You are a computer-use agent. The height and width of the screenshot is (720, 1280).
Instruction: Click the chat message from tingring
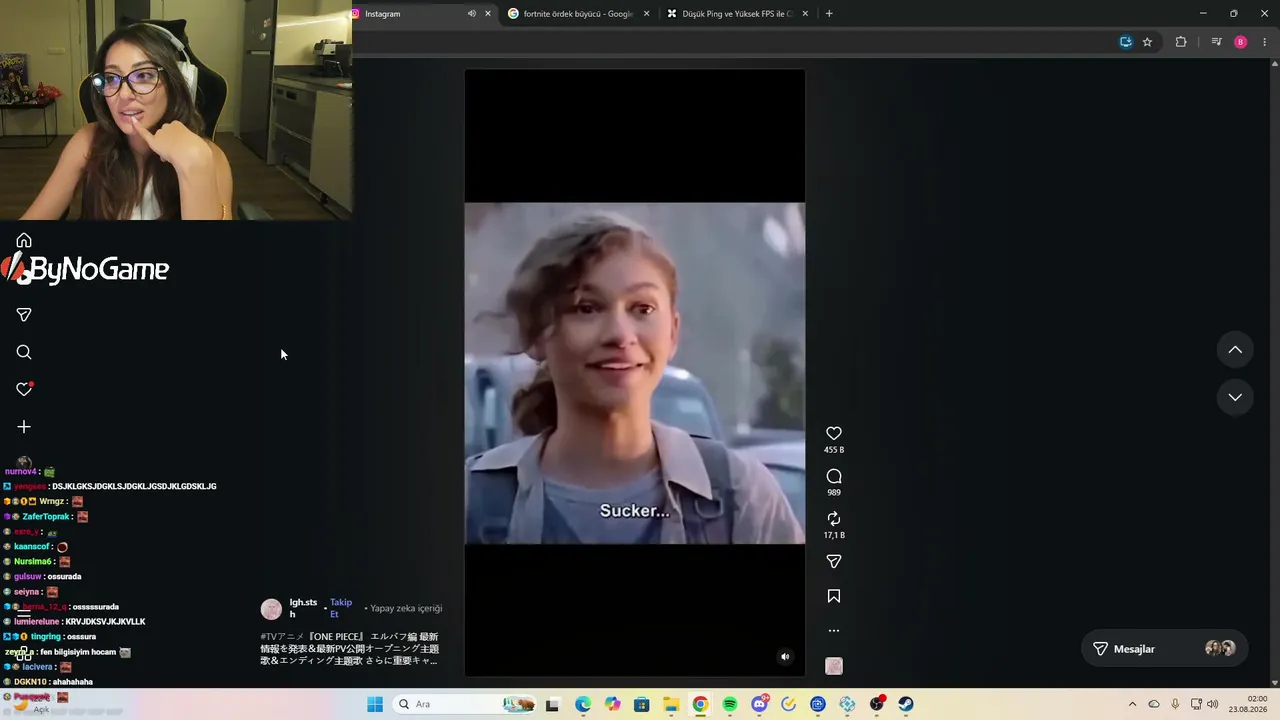click(x=50, y=637)
